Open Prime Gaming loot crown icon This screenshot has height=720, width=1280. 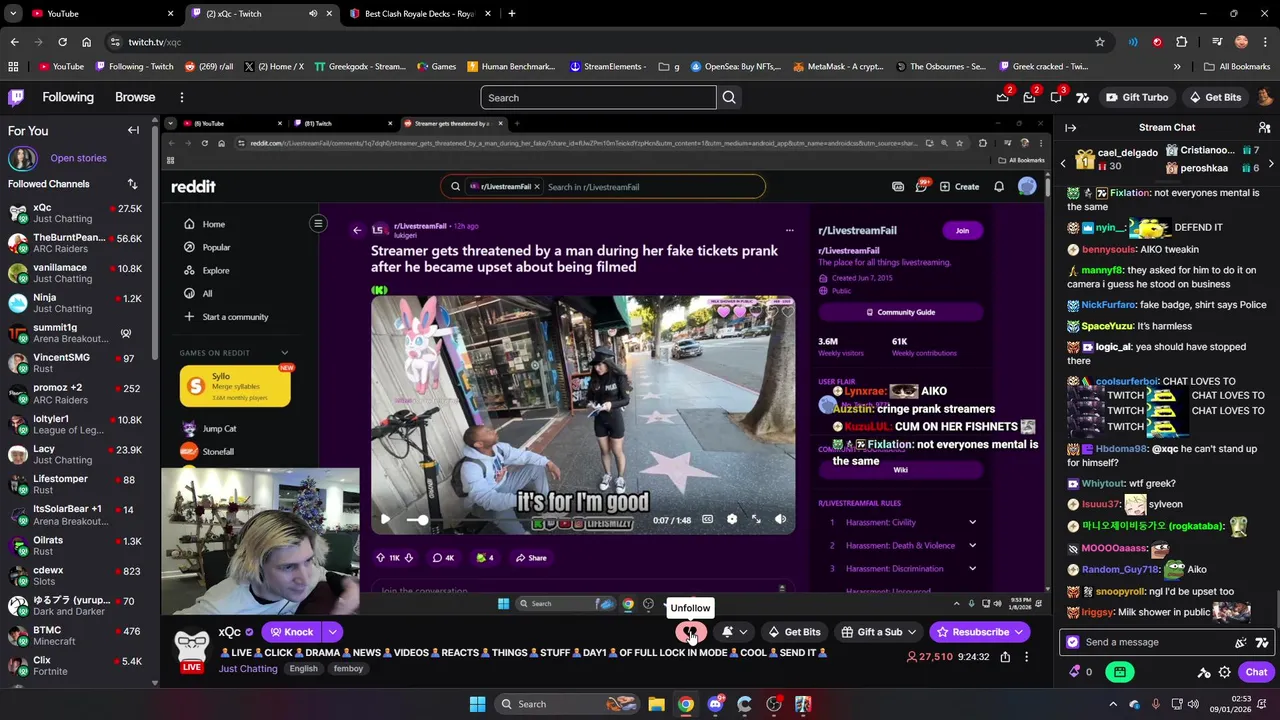(1003, 97)
